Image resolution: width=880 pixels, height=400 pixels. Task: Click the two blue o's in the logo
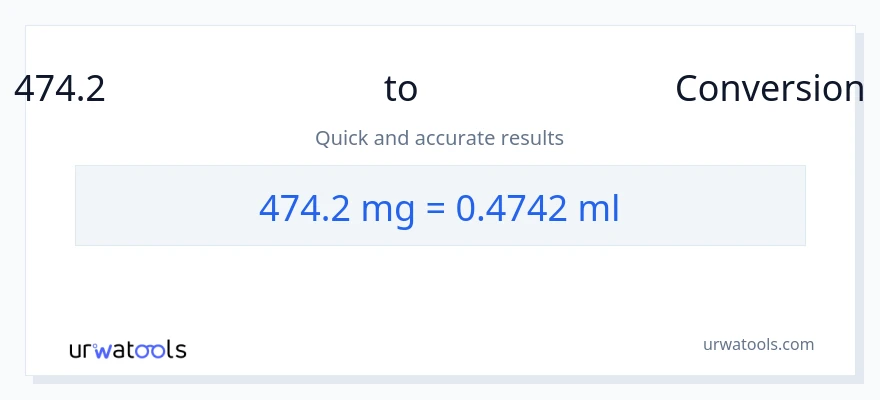click(150, 350)
